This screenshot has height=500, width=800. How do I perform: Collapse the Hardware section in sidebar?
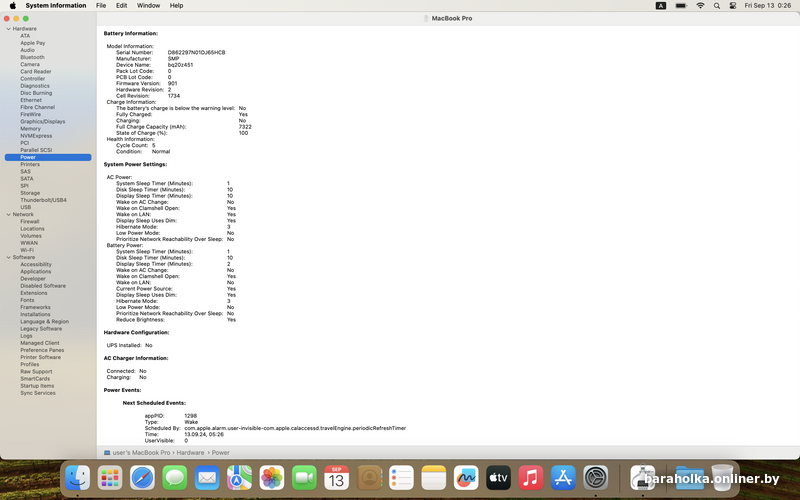(9, 29)
